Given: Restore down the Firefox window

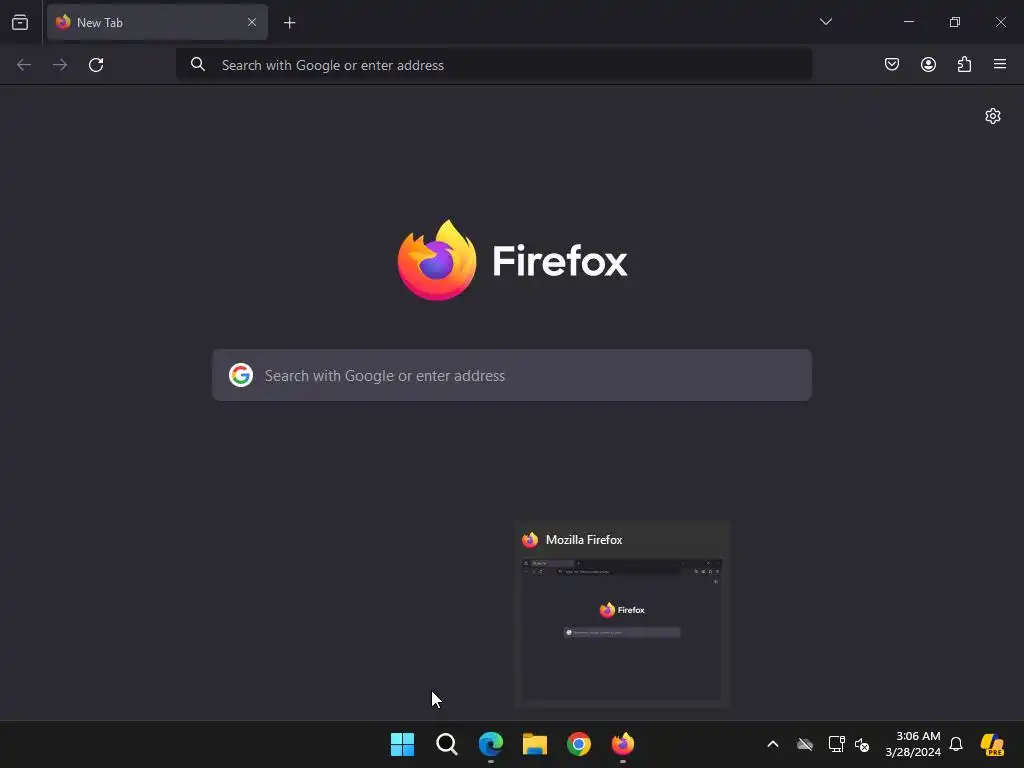Looking at the screenshot, I should (955, 22).
